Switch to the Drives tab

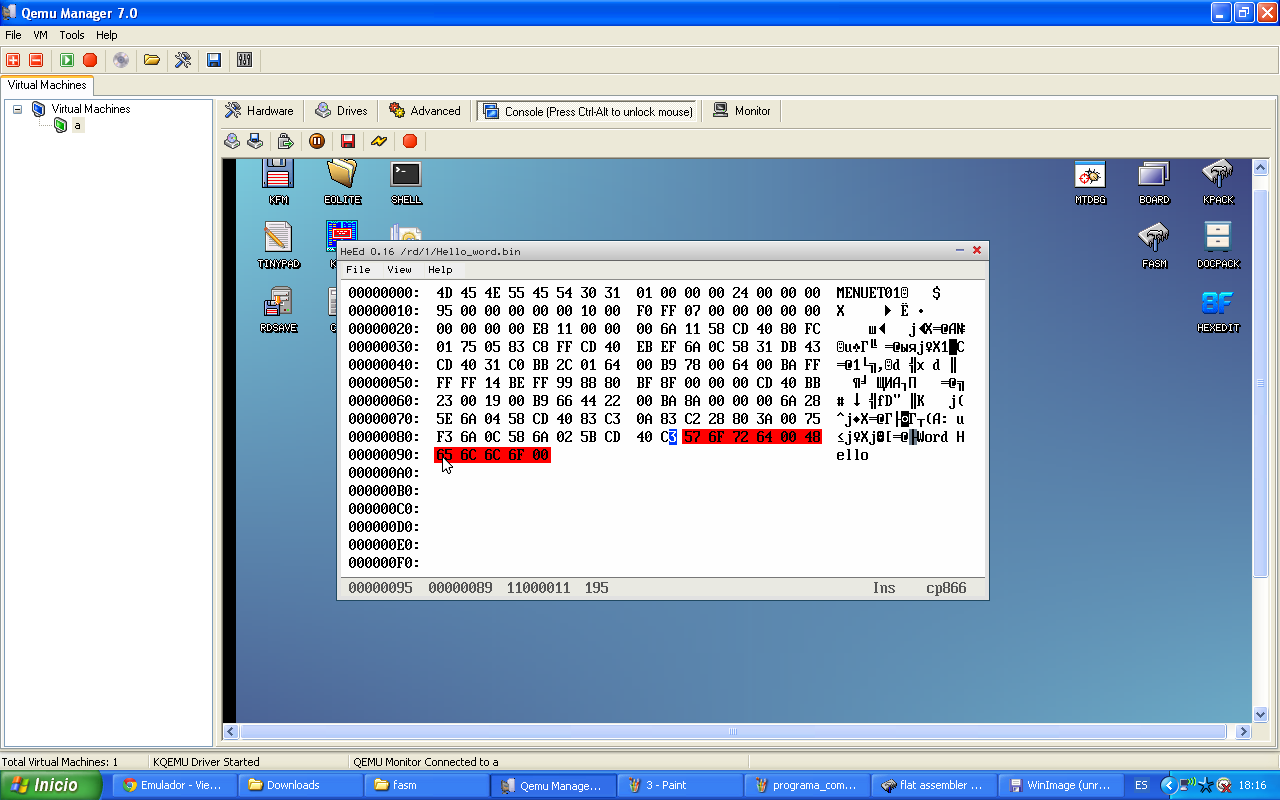click(x=342, y=111)
